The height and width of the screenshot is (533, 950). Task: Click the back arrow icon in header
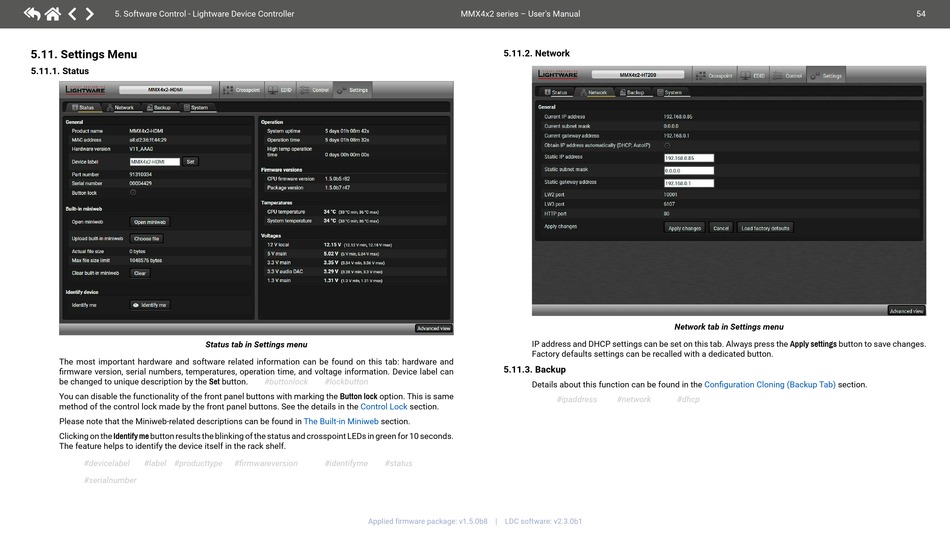click(32, 13)
